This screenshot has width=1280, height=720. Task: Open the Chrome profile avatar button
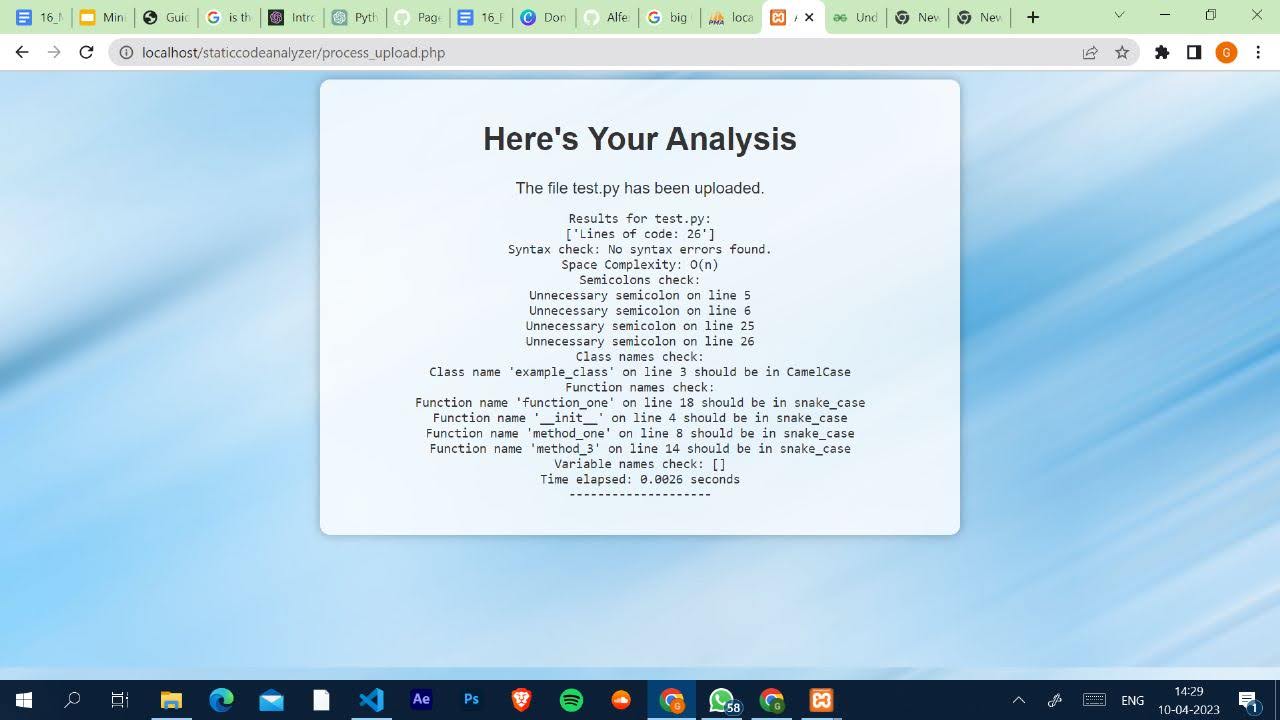pos(1226,52)
